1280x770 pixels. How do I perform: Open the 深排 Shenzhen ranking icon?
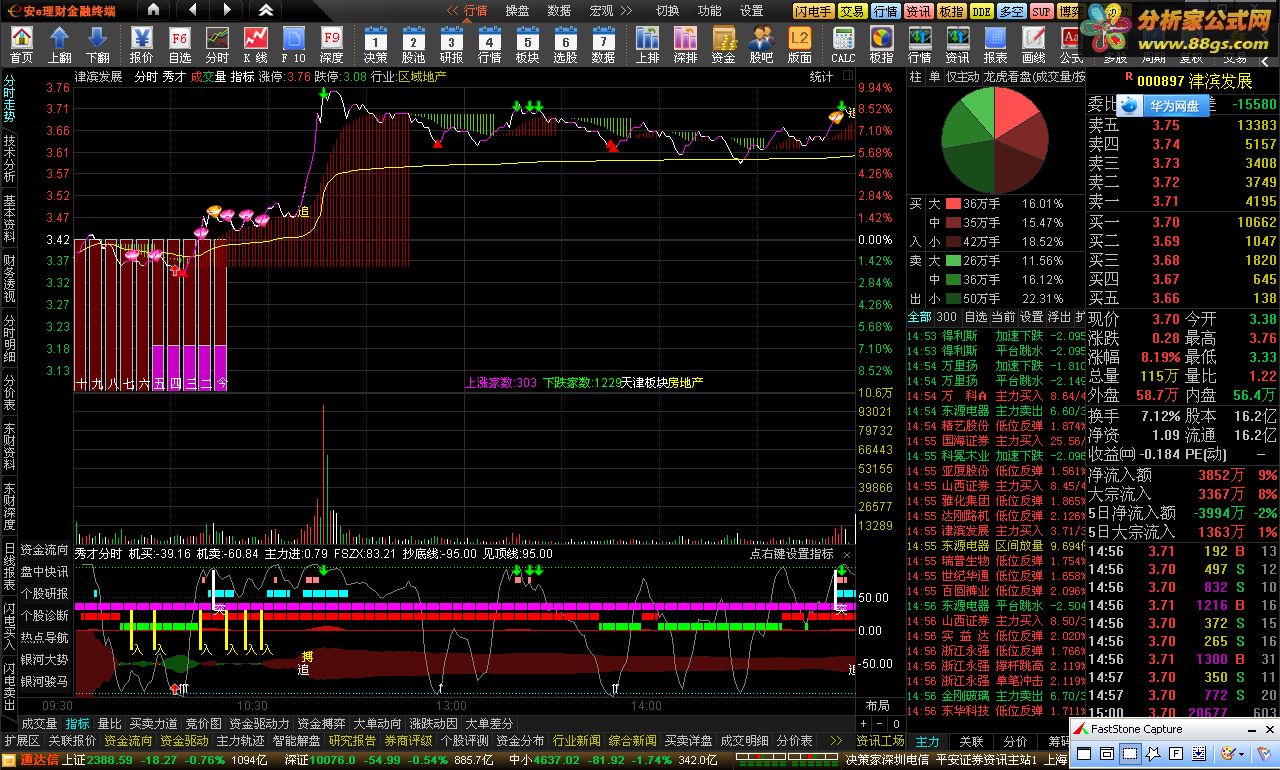685,44
